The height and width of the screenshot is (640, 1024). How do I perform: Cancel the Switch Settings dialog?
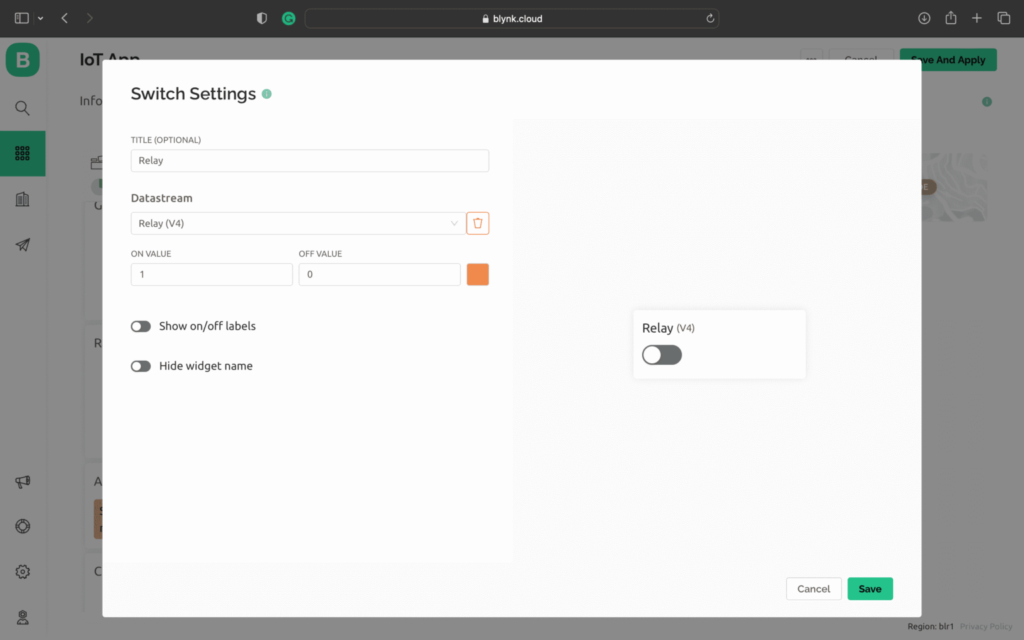[813, 589]
